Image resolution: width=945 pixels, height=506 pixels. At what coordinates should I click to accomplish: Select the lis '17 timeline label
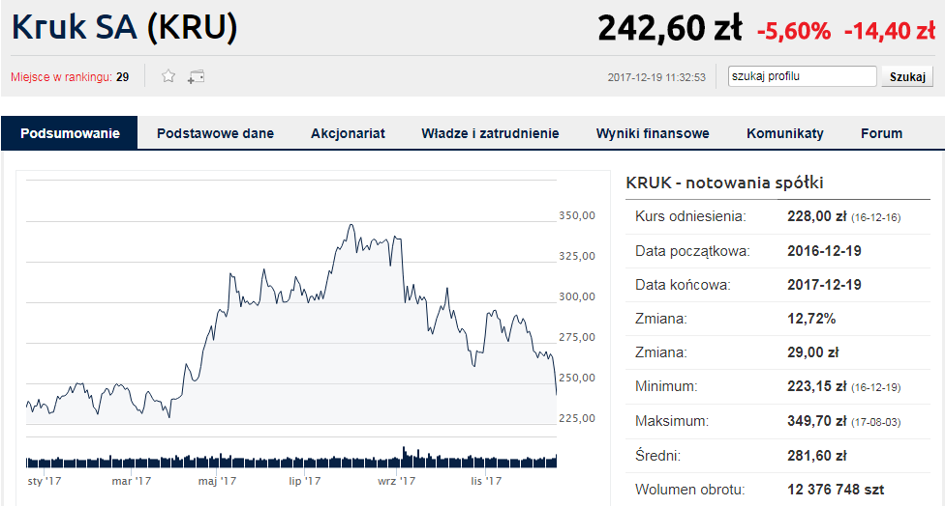tap(486, 481)
